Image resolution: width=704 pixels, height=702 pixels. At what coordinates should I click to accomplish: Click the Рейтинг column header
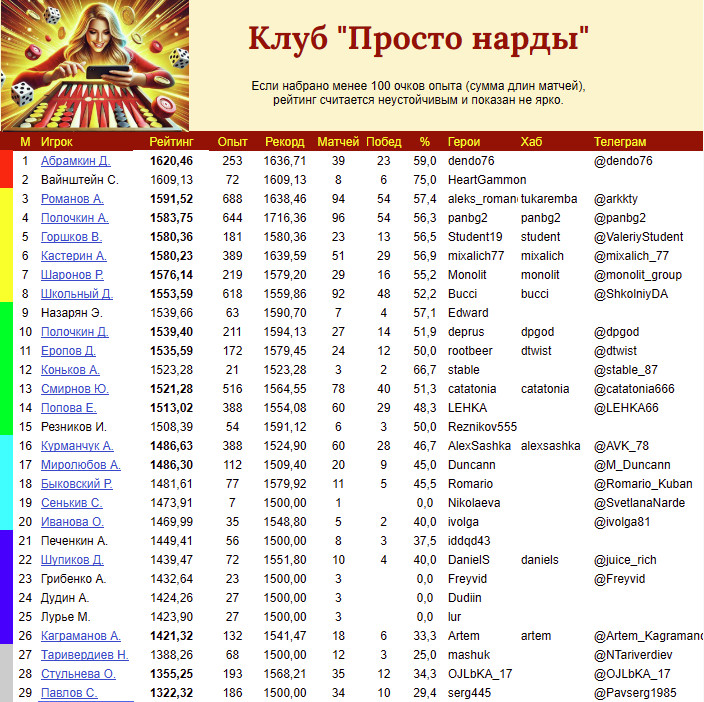point(171,142)
